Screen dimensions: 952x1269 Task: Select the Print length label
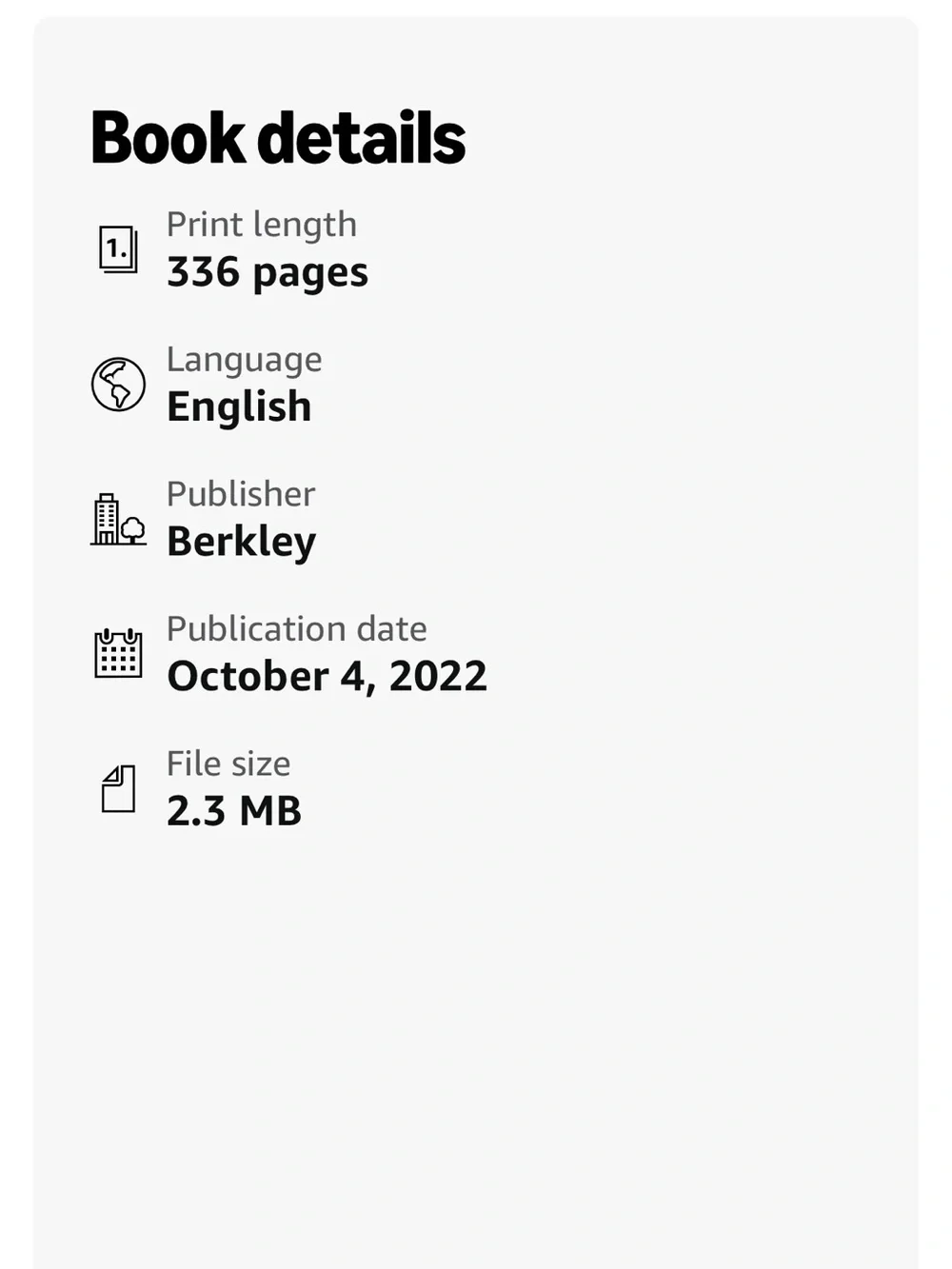coord(262,225)
